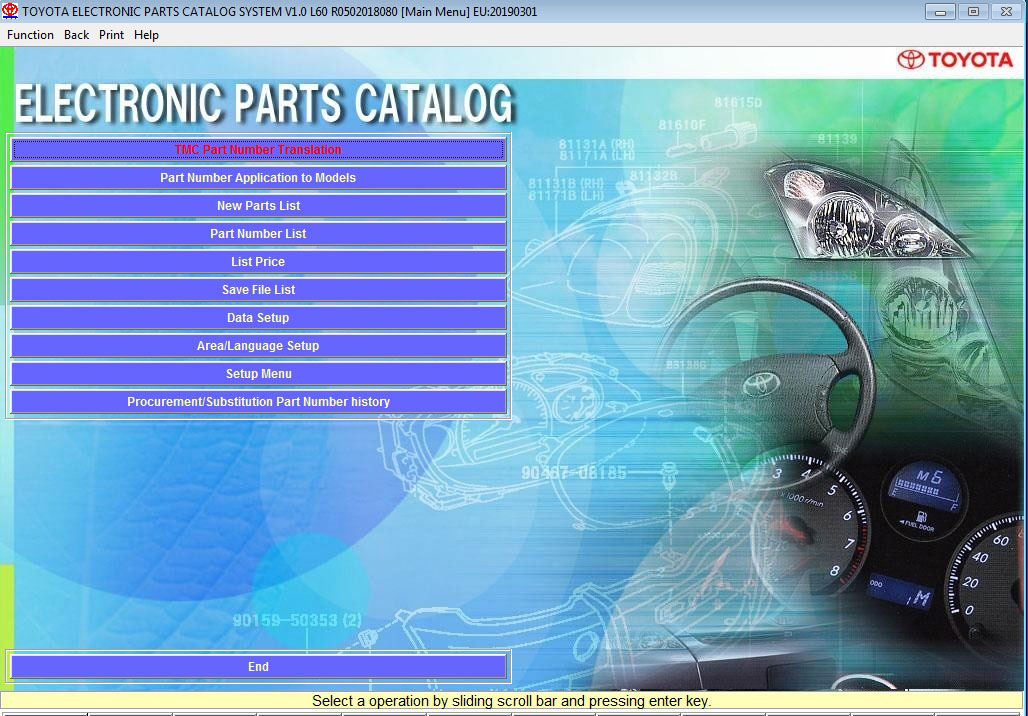Open Procurement/Substitution Part Number history
Viewport: 1028px width, 716px height.
coord(258,402)
